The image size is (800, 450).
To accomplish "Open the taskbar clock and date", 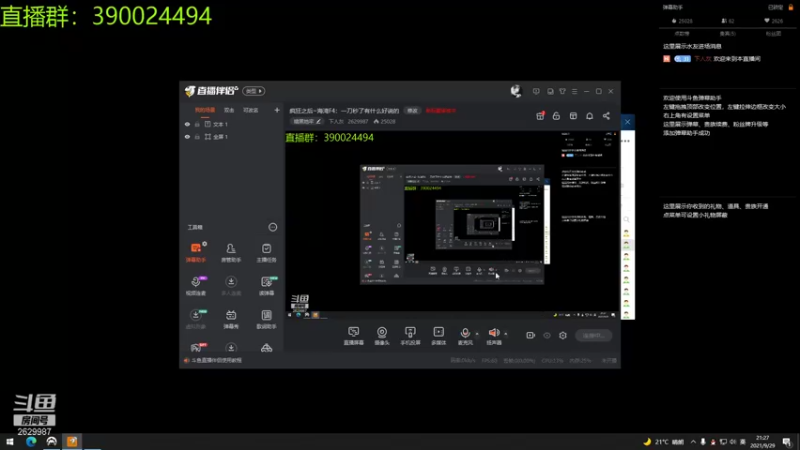I will point(762,442).
